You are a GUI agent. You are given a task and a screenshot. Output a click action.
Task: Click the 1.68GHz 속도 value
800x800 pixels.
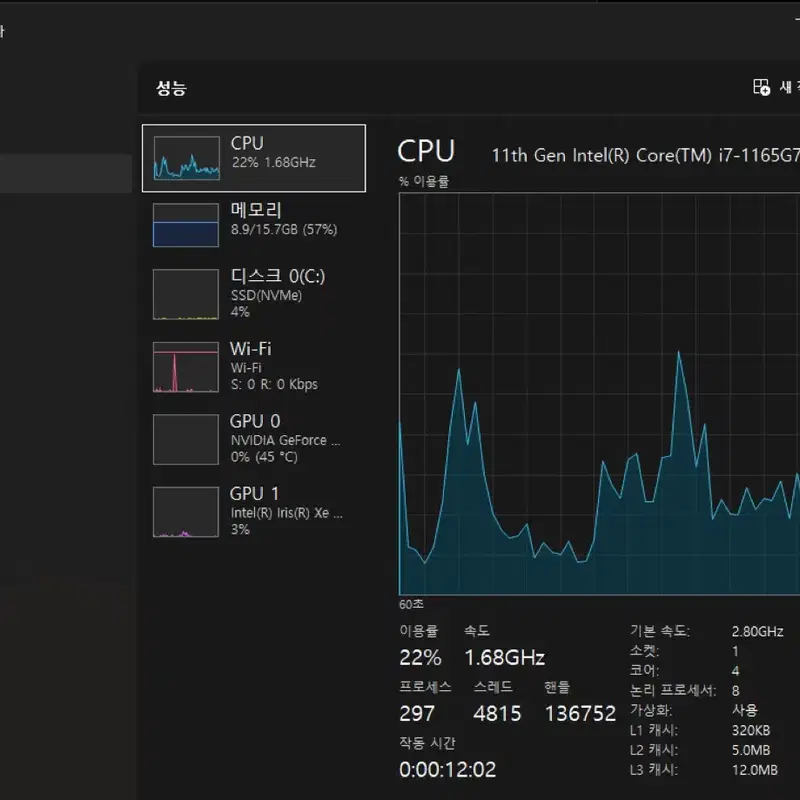tap(505, 657)
